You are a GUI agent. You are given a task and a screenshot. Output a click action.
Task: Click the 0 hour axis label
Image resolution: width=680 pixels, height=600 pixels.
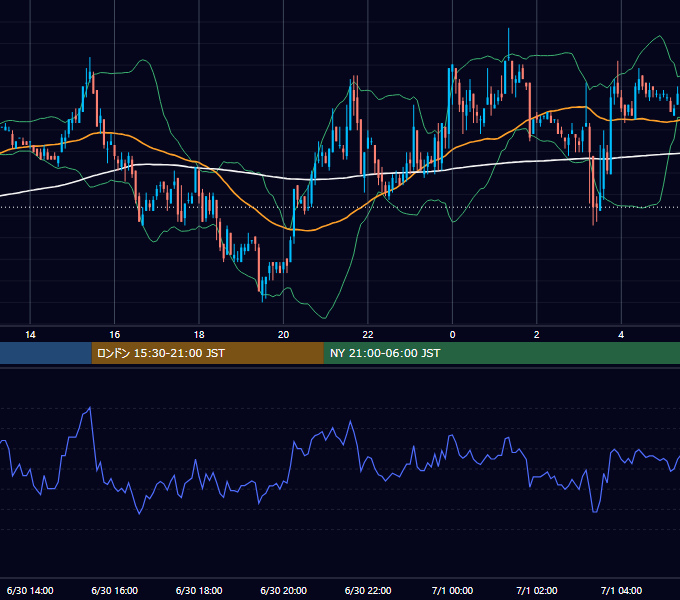coord(452,335)
